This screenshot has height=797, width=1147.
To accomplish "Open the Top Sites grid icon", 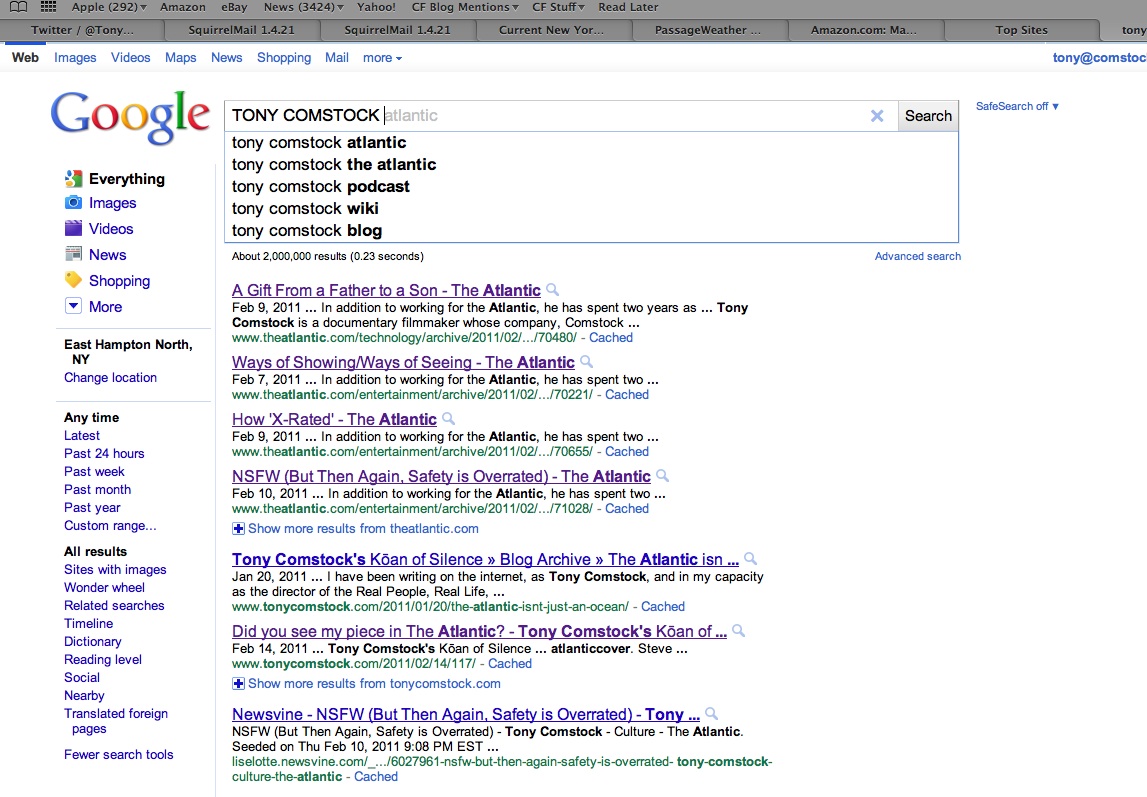I will coord(48,7).
